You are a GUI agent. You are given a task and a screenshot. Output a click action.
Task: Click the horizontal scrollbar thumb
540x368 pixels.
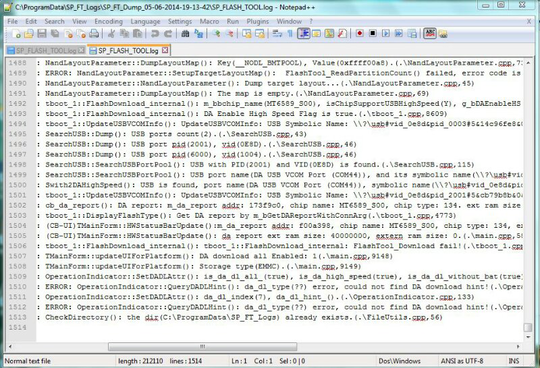point(202,346)
